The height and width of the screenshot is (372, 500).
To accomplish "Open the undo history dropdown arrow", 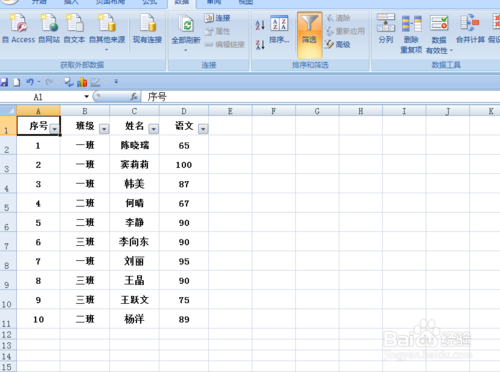I will click(39, 82).
